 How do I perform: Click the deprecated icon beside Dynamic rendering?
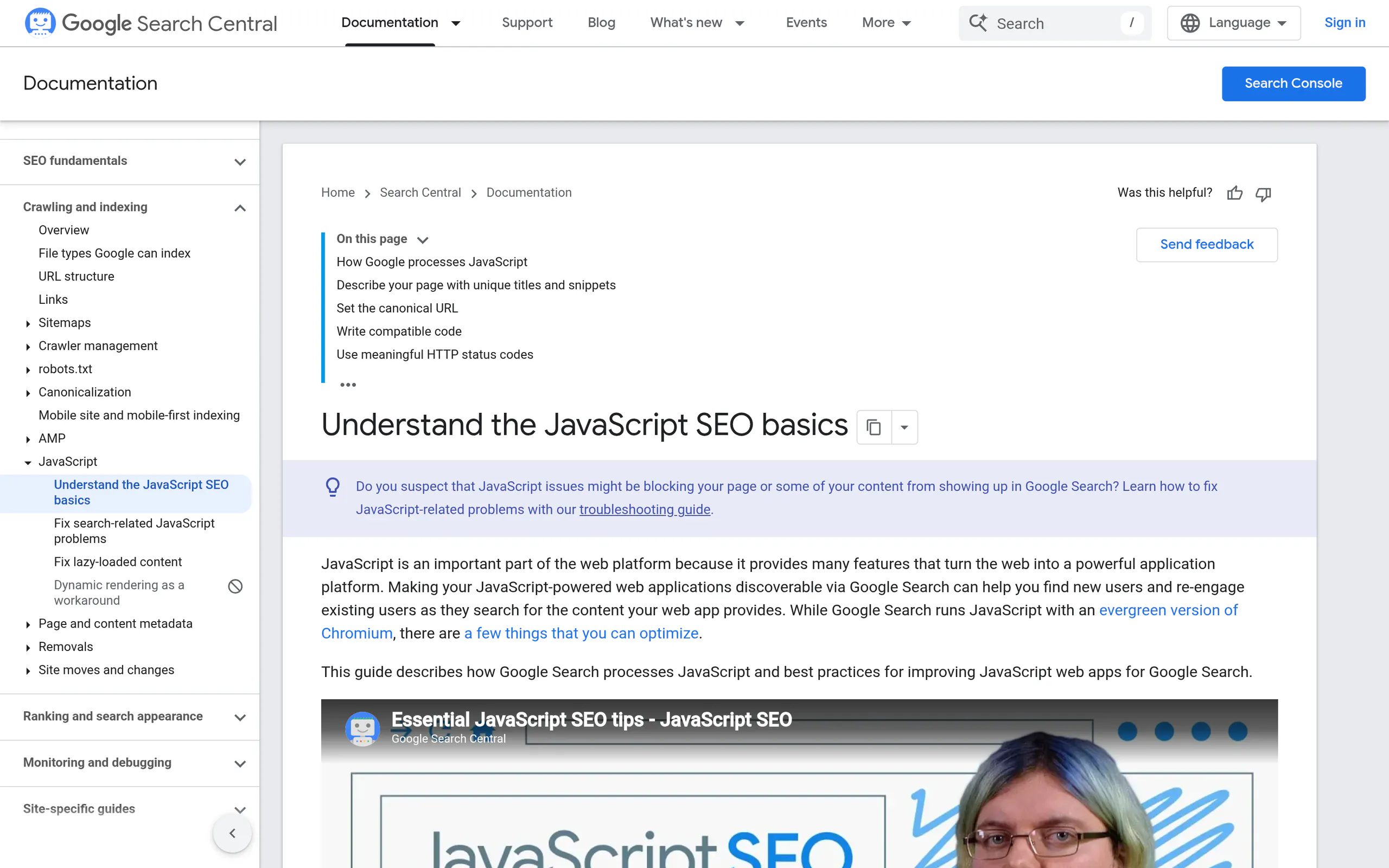[235, 586]
